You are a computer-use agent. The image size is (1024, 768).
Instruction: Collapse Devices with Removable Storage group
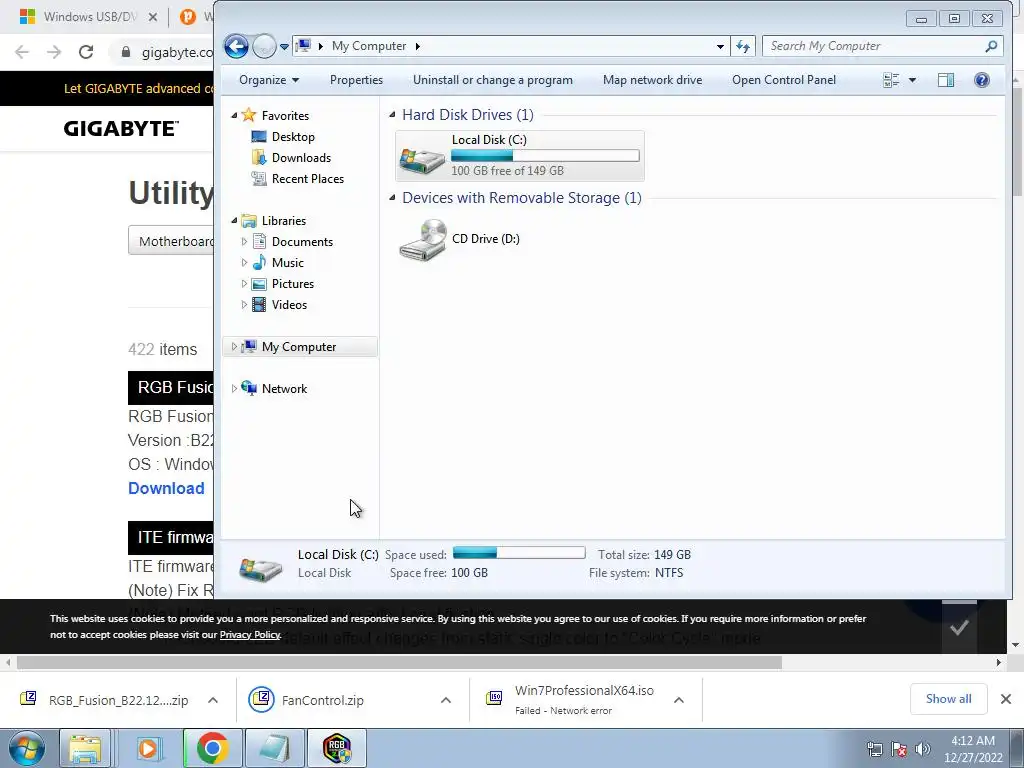[392, 198]
